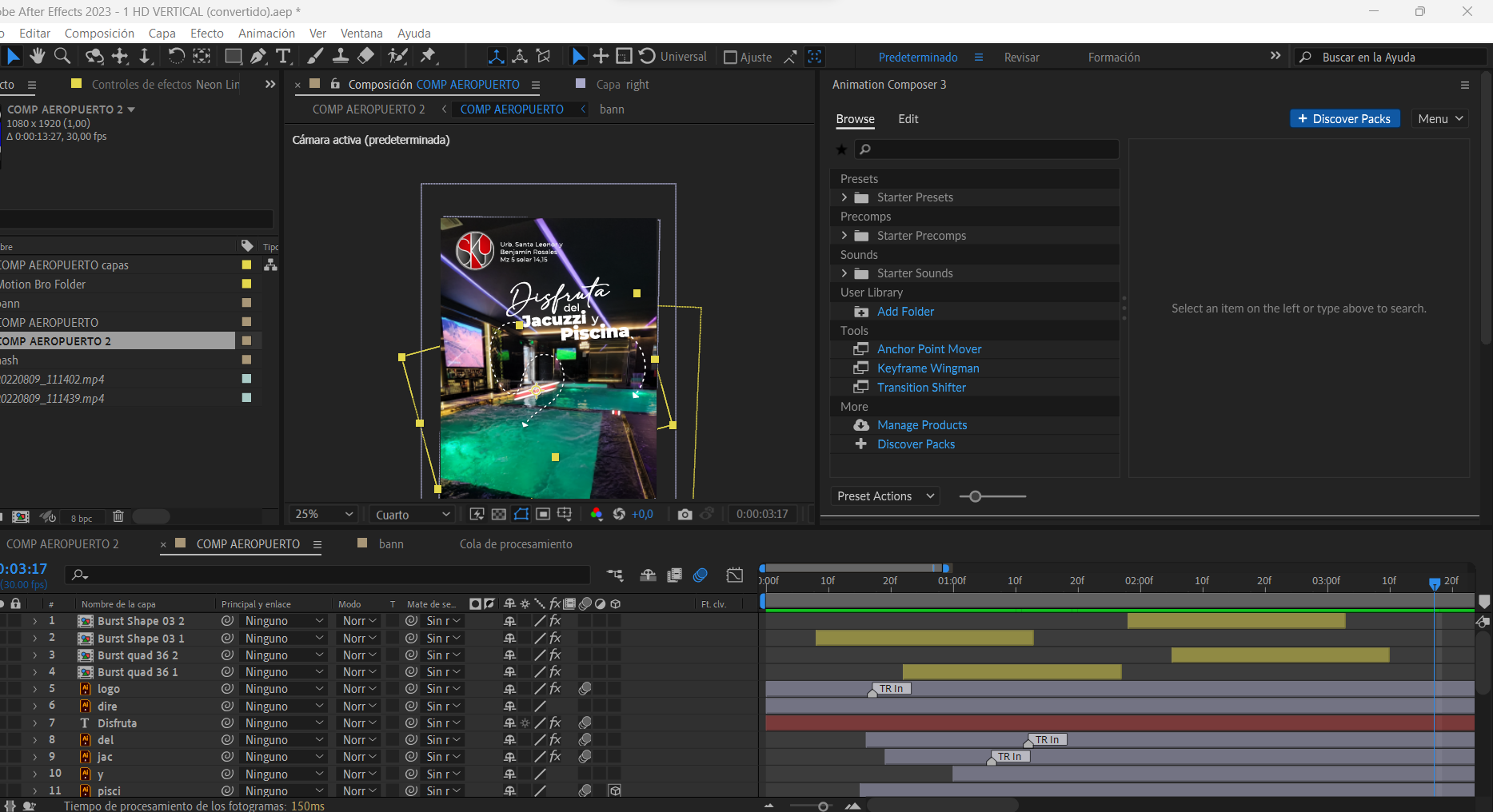Toggle the transparency grid in viewer
Viewport: 1493px width, 812px height.
499,514
